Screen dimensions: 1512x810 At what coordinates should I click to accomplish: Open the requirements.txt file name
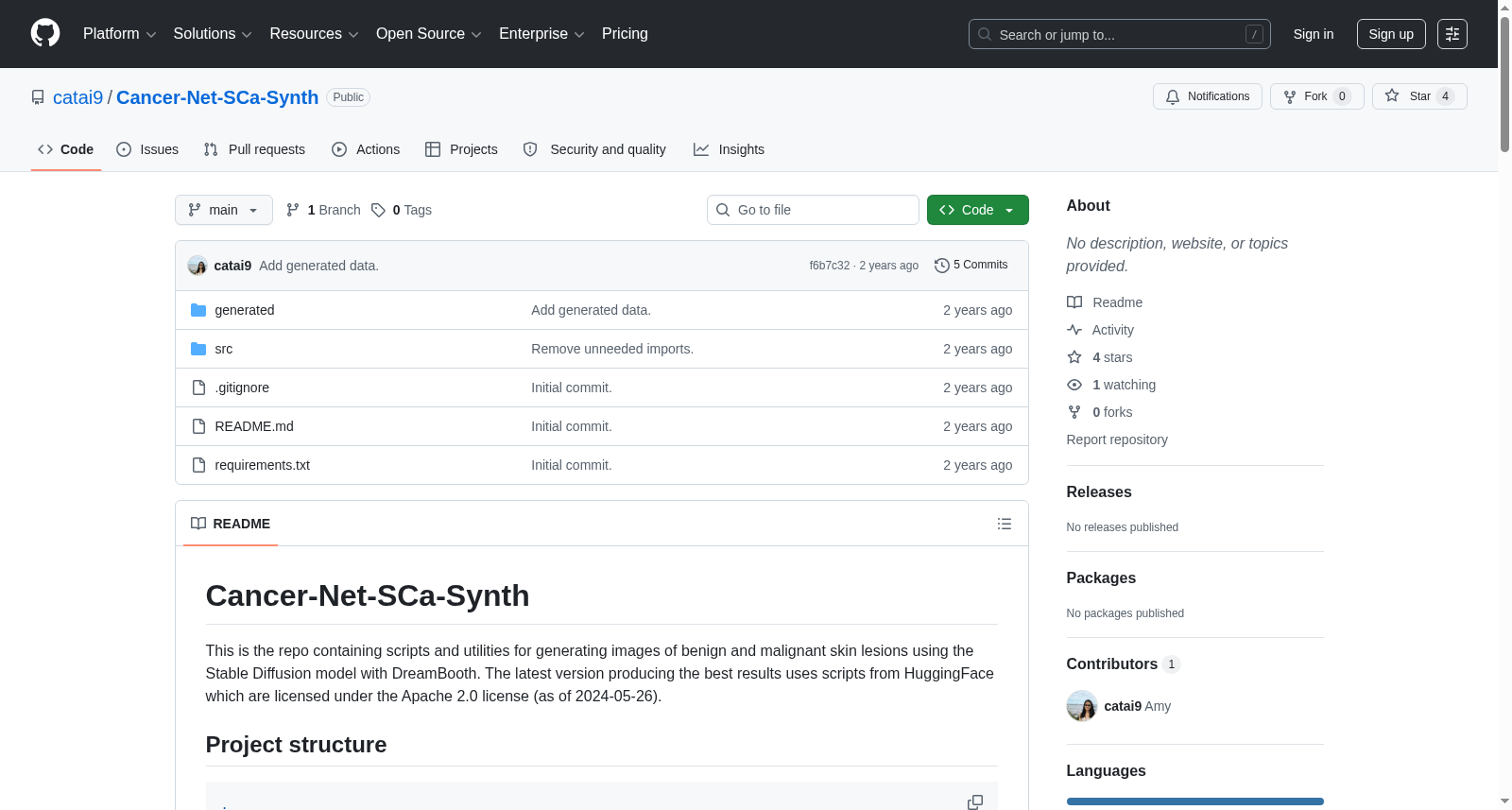point(263,465)
